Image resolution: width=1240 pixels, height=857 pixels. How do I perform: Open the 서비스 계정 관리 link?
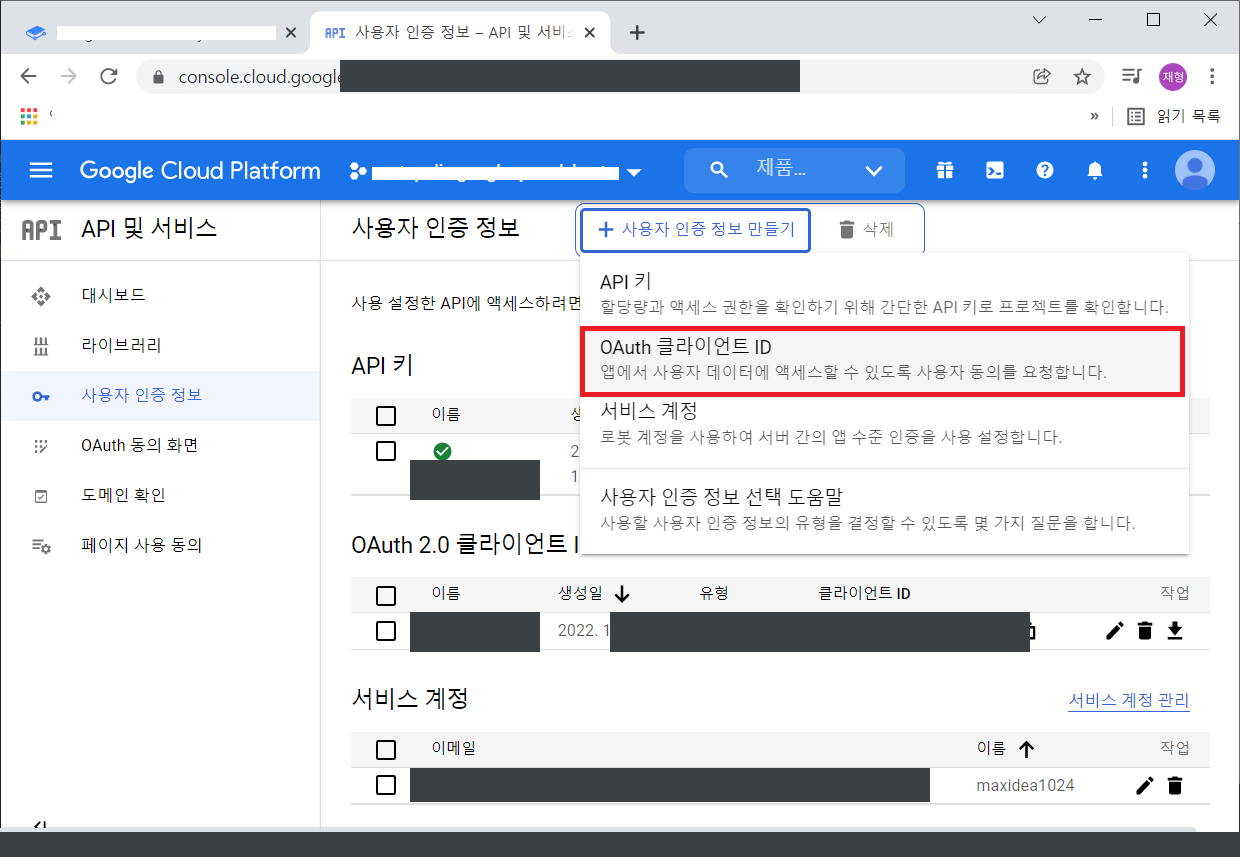click(1129, 700)
